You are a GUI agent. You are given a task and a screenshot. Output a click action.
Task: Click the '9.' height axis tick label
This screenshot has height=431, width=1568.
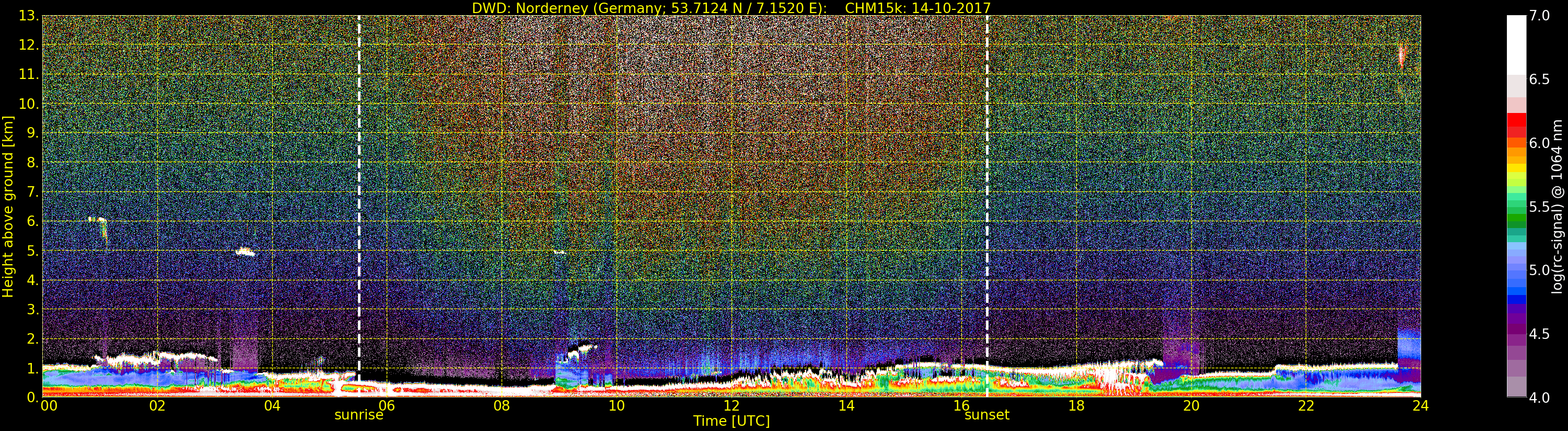(x=33, y=133)
